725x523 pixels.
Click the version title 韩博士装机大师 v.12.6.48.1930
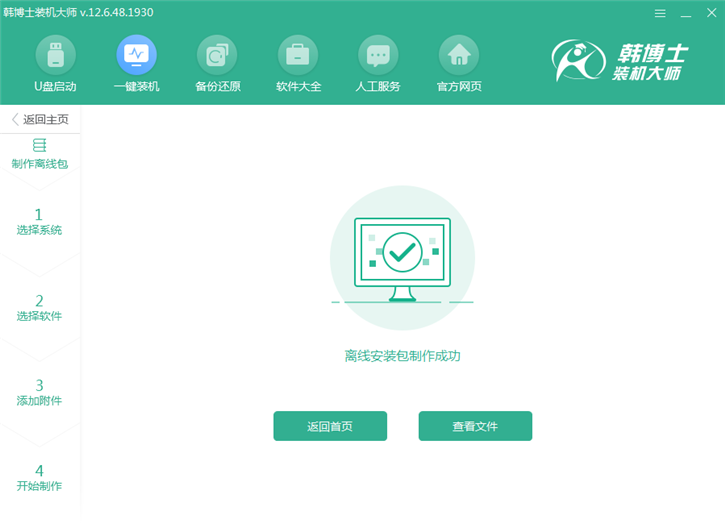(x=78, y=12)
